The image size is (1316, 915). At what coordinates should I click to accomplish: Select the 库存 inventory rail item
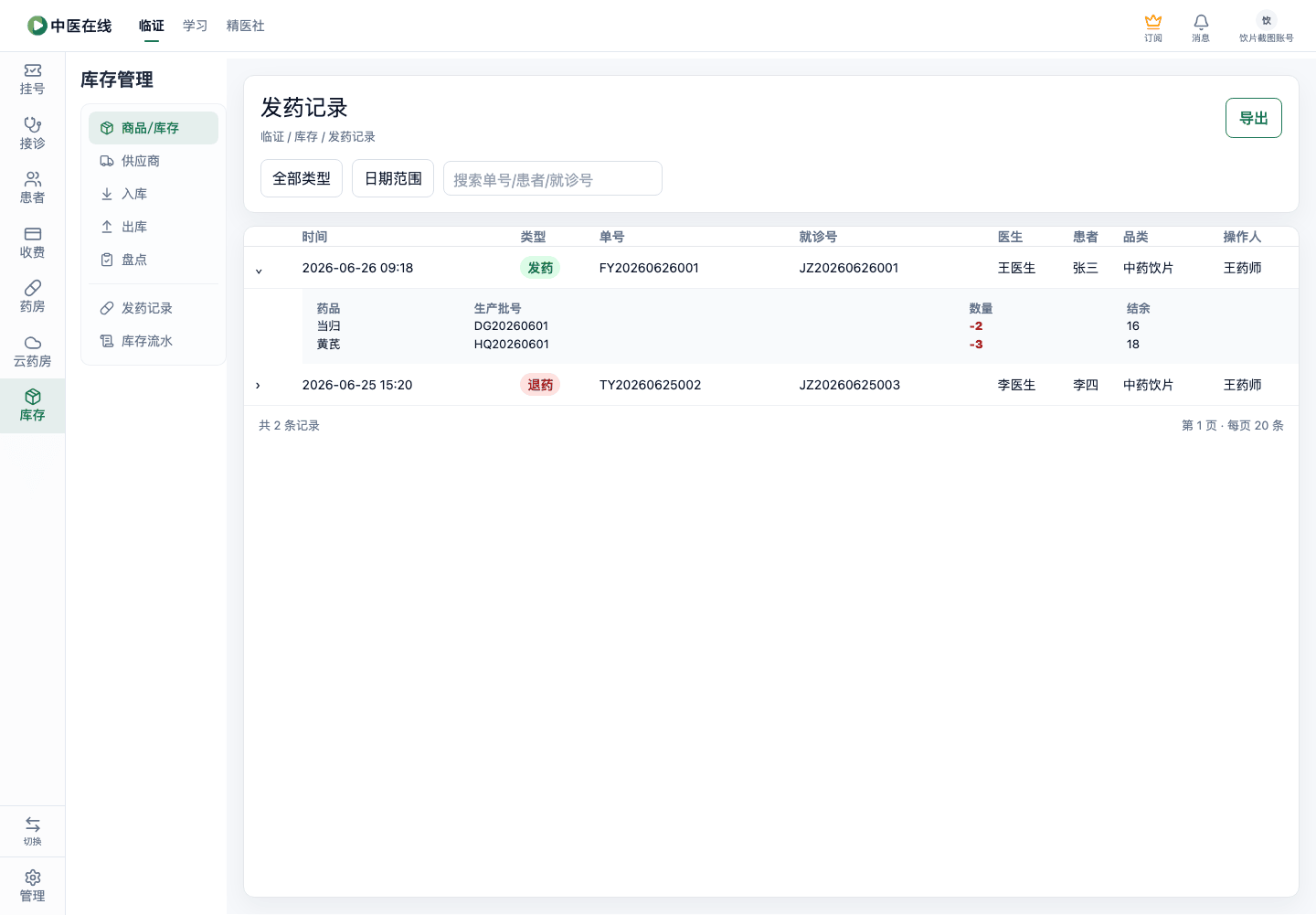(32, 406)
